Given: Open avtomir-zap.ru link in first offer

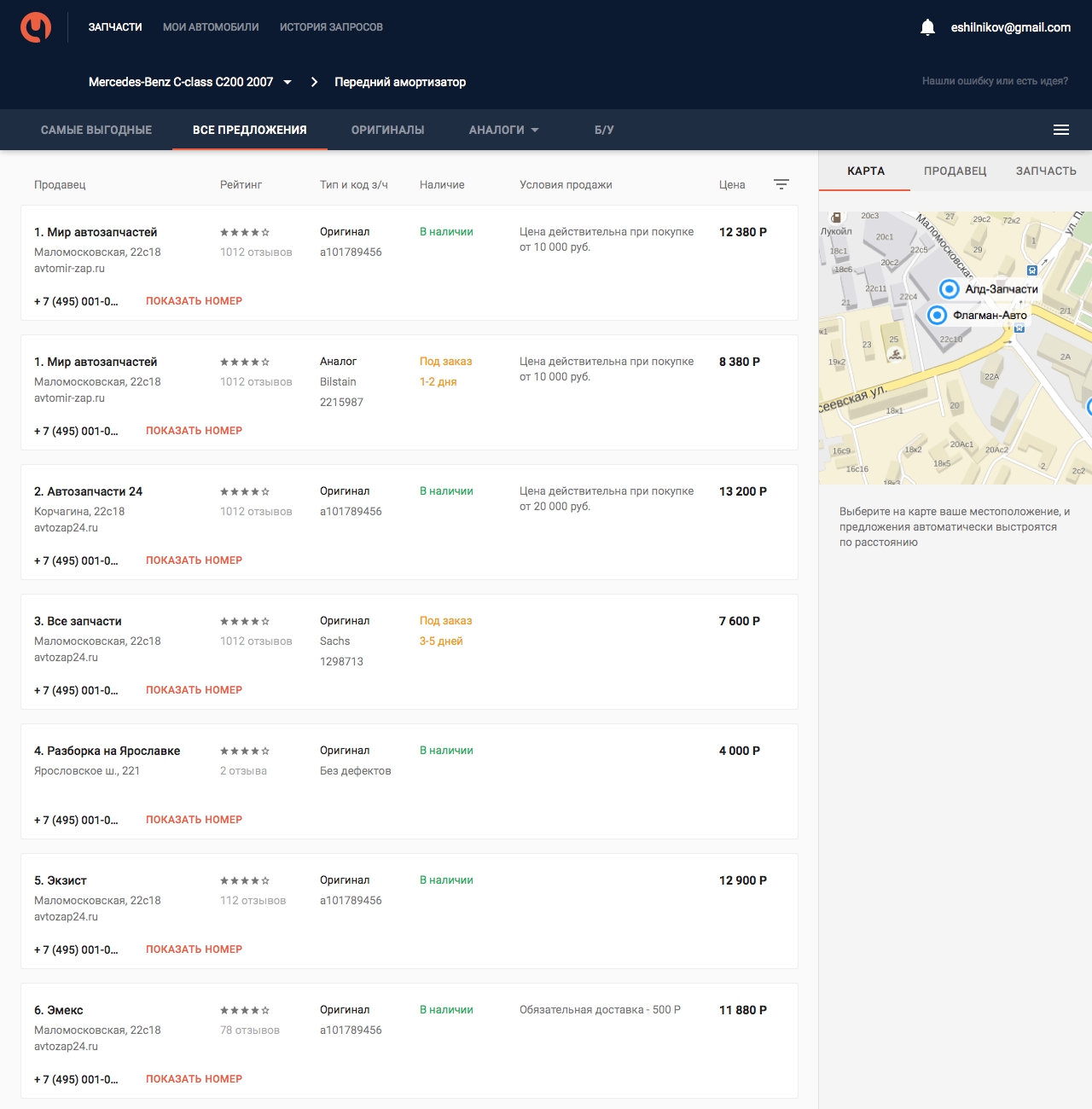Looking at the screenshot, I should click(69, 268).
